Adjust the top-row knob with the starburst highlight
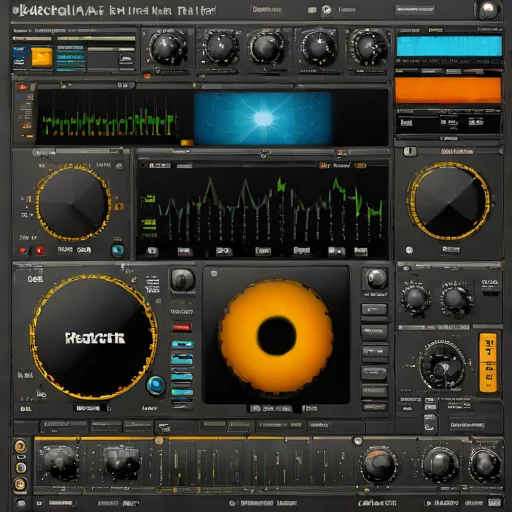The width and height of the screenshot is (512, 512). [x=319, y=47]
